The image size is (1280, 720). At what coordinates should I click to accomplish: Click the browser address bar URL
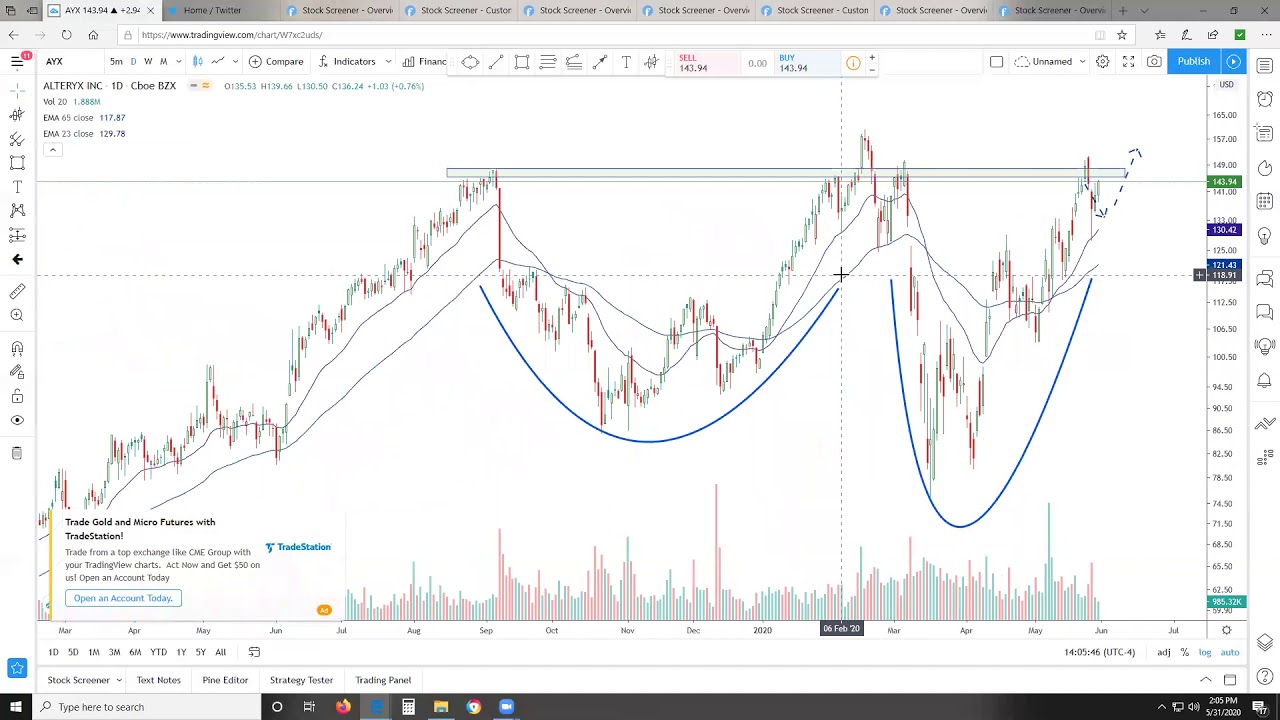[232, 35]
